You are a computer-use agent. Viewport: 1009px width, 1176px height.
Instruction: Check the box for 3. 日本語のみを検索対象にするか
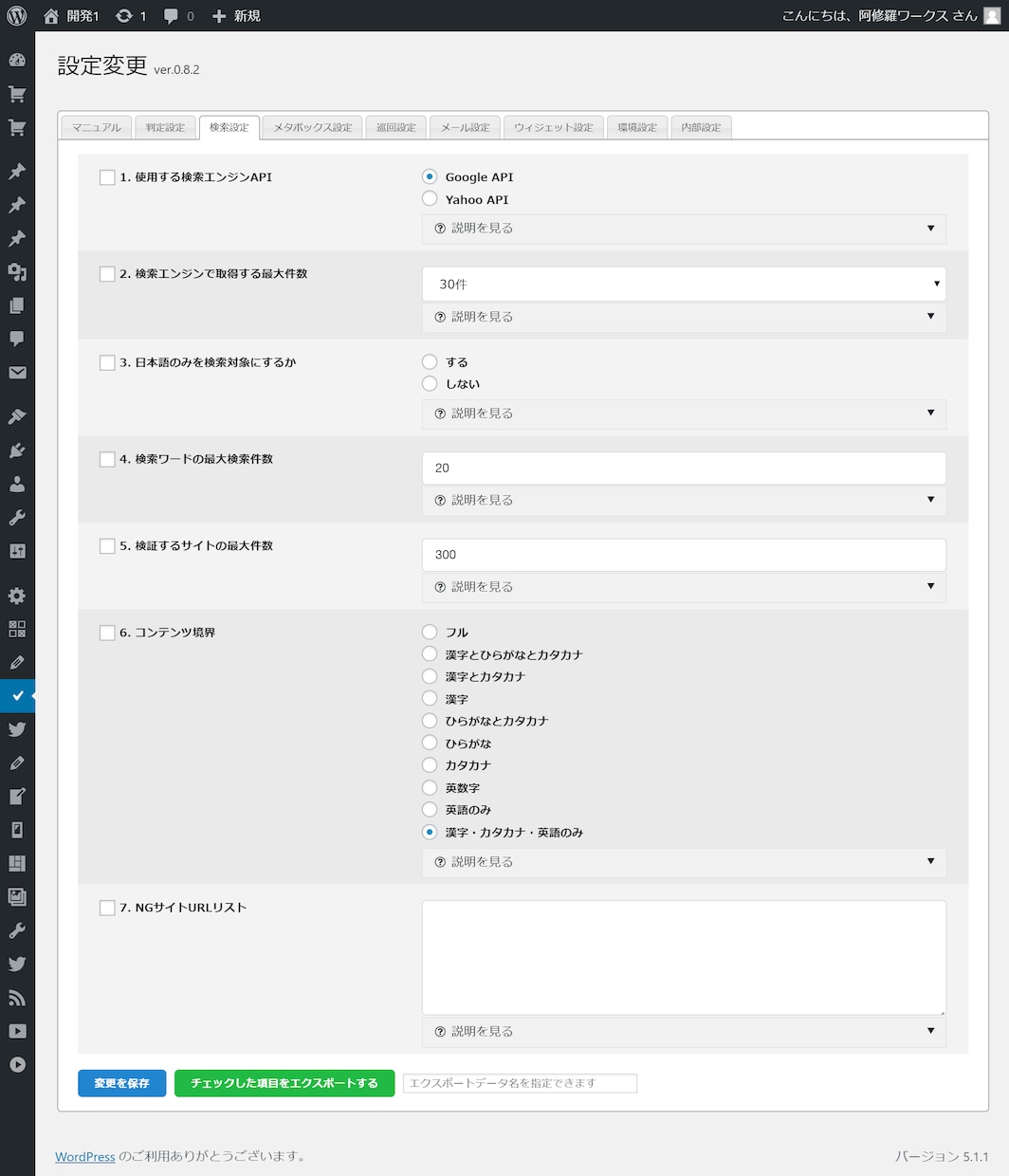point(107,362)
